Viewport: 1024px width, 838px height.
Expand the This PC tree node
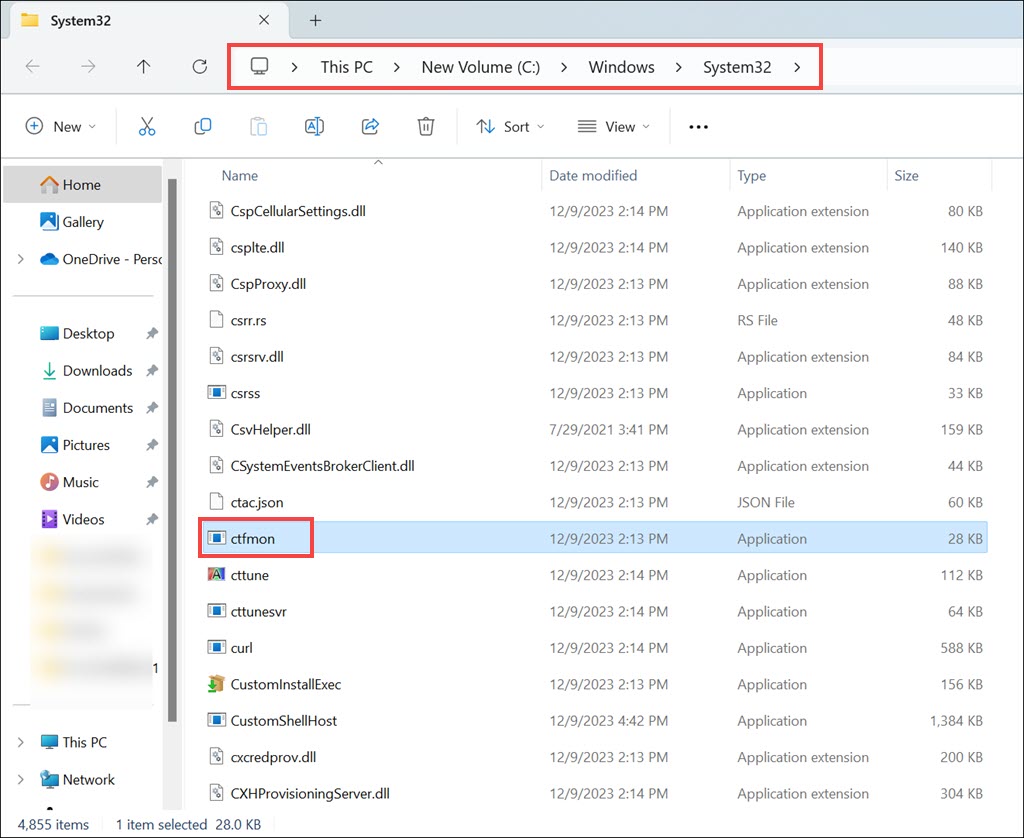[21, 742]
